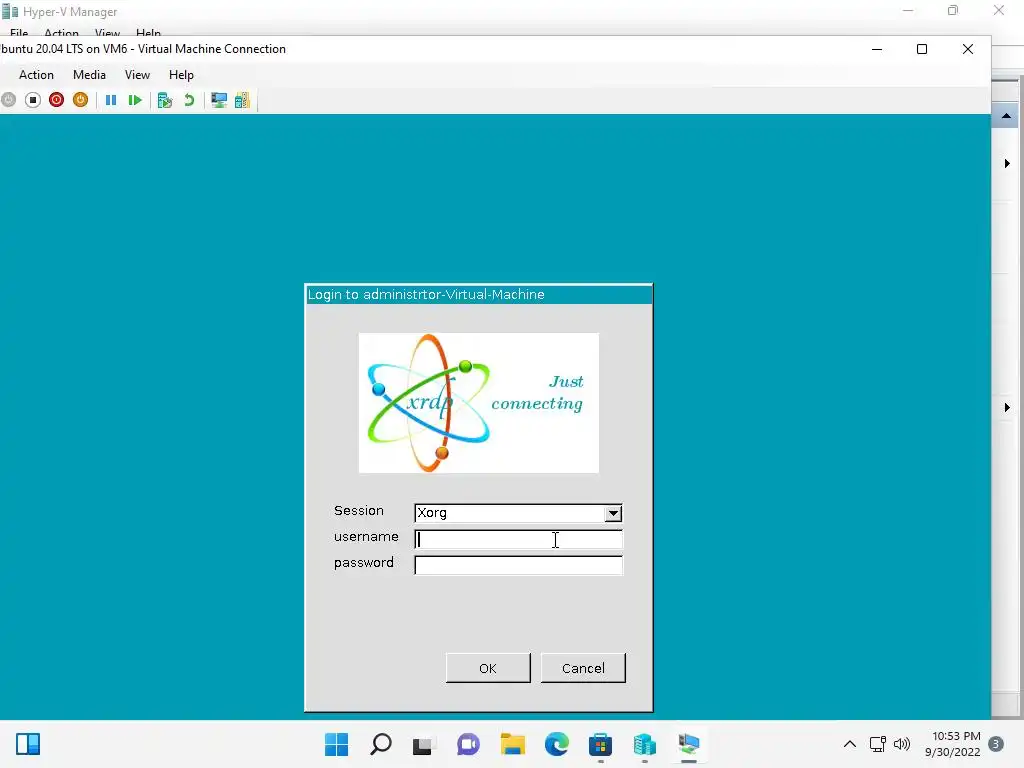Open the Widgets panel icon
This screenshot has height=768, width=1024.
[x=28, y=744]
